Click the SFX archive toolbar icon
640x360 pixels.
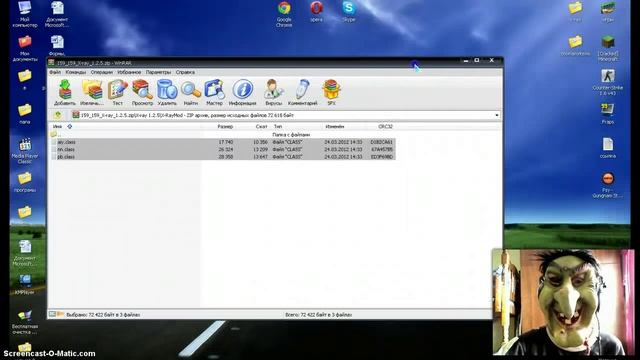click(x=331, y=92)
